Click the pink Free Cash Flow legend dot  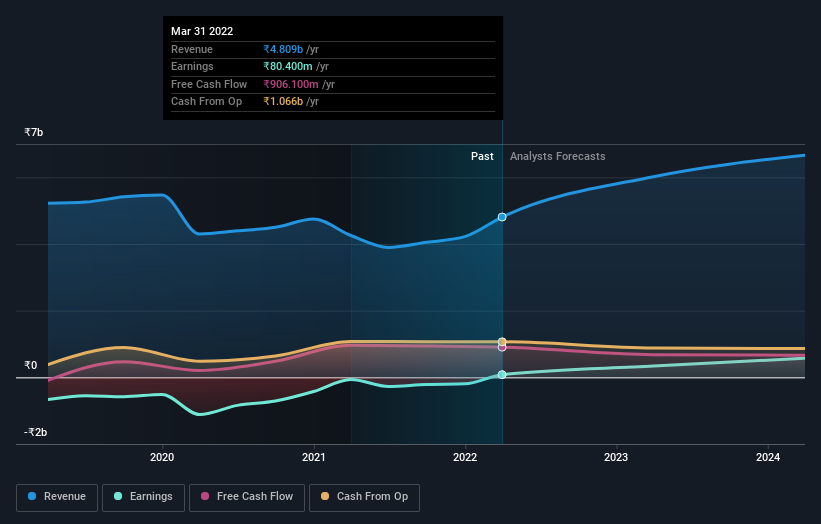tap(205, 496)
